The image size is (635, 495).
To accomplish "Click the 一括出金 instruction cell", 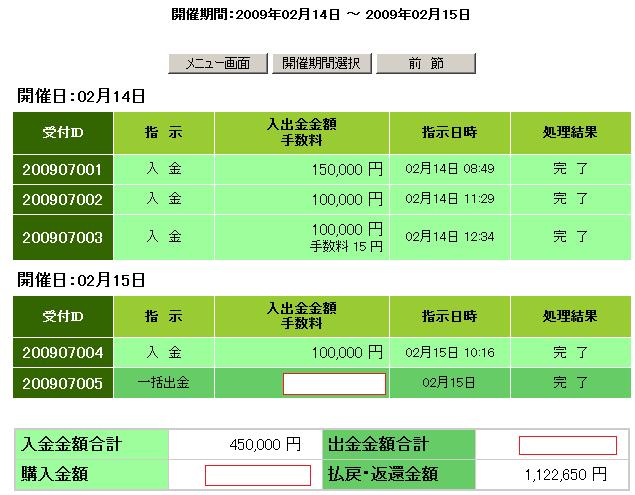I will click(164, 383).
